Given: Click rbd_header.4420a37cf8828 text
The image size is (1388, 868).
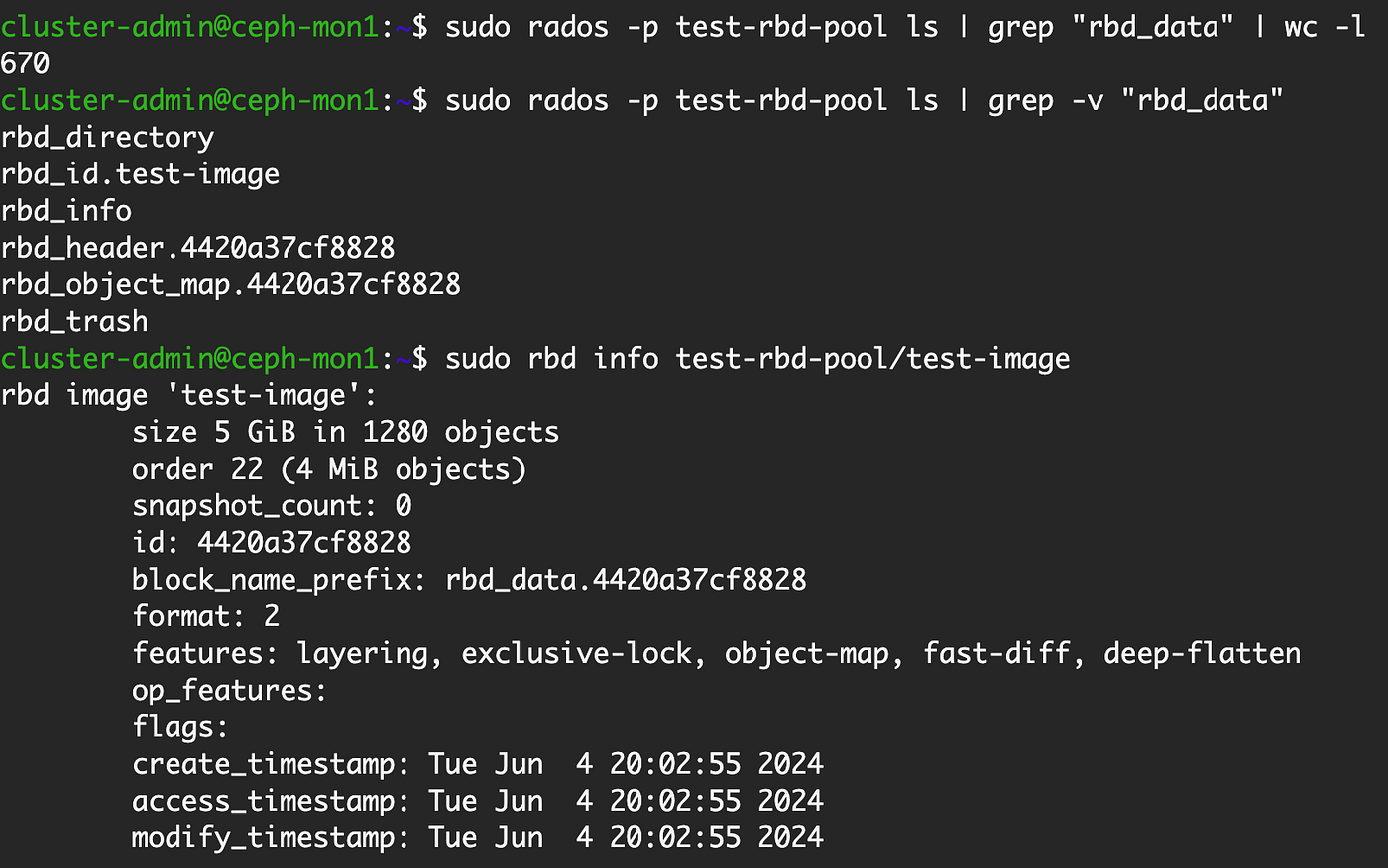Looking at the screenshot, I should [197, 248].
